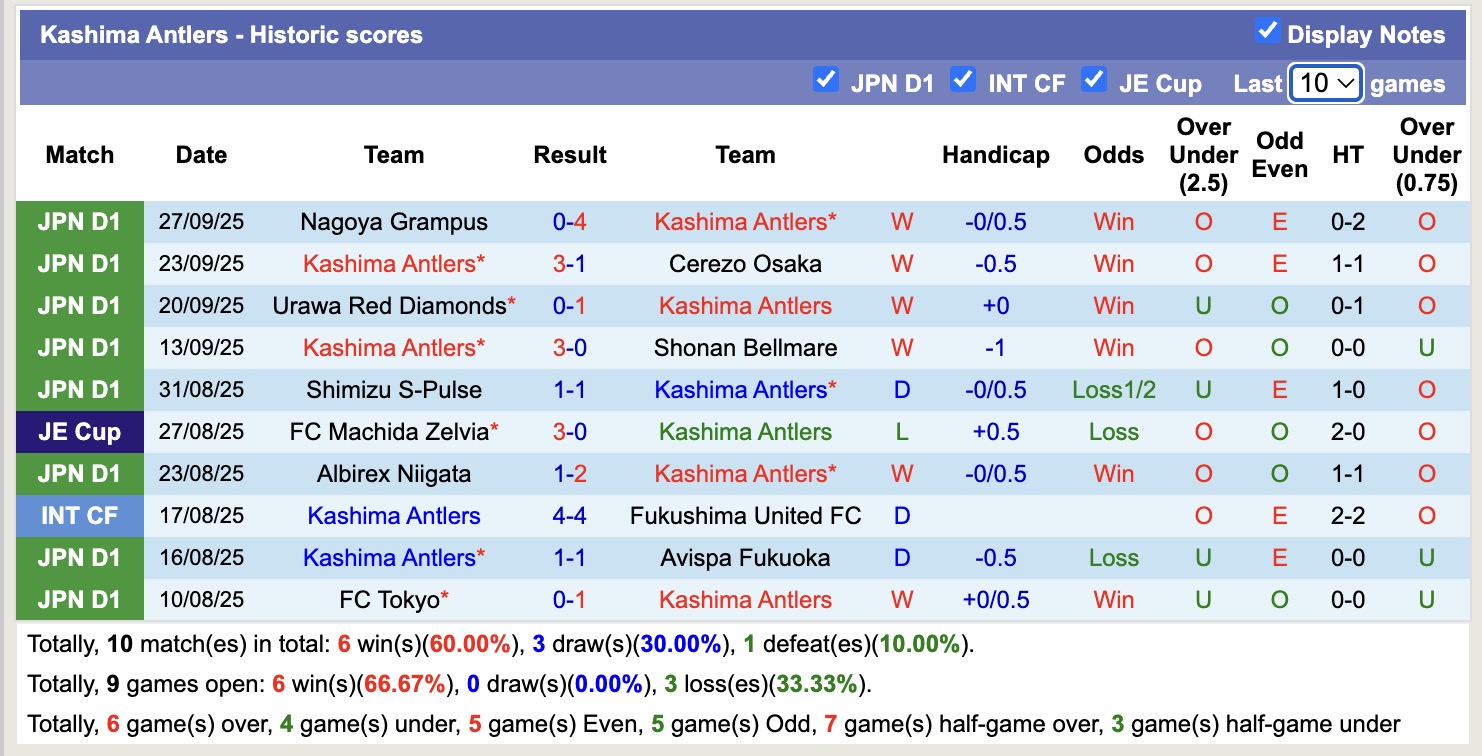The width and height of the screenshot is (1482, 756).
Task: Click the INT CF league badge
Action: pyautogui.click(x=79, y=516)
